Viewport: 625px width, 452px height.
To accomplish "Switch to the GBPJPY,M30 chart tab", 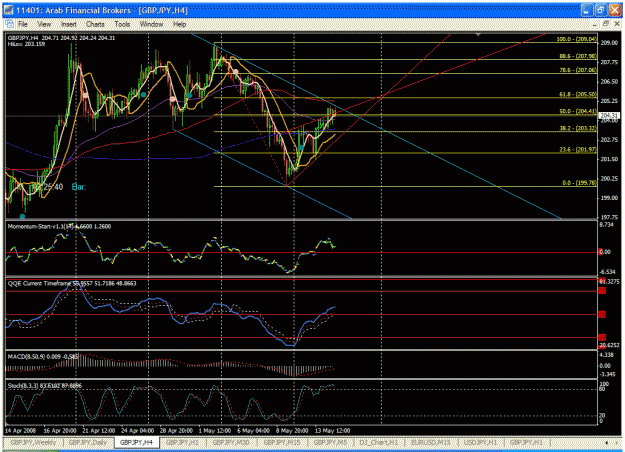I will click(x=231, y=442).
